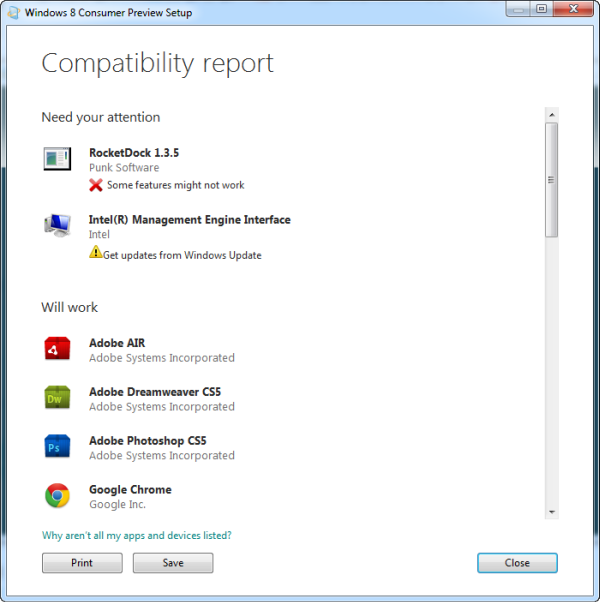
Task: Click the scrollbar down arrow
Action: (x=552, y=512)
